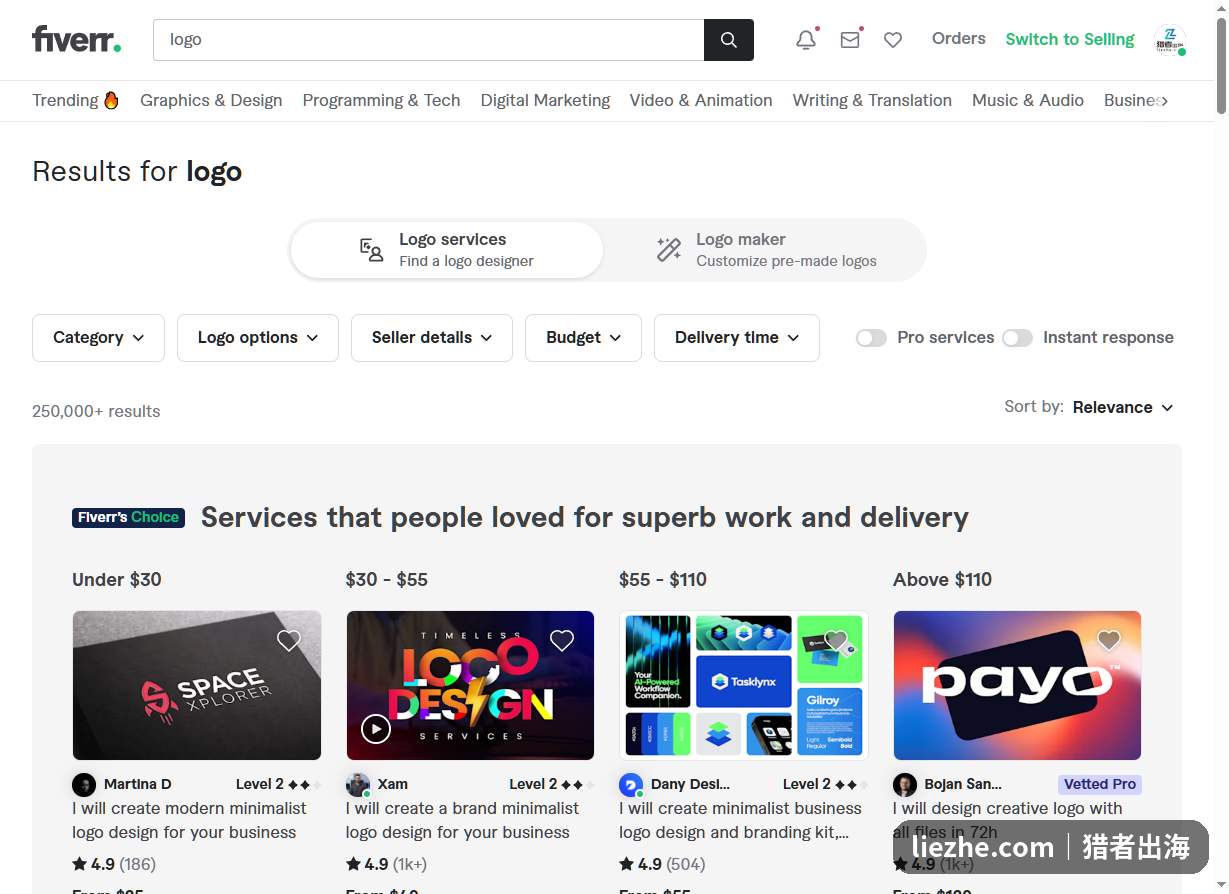Click the search input field containing logo
The height and width of the screenshot is (894, 1229).
[x=429, y=40]
